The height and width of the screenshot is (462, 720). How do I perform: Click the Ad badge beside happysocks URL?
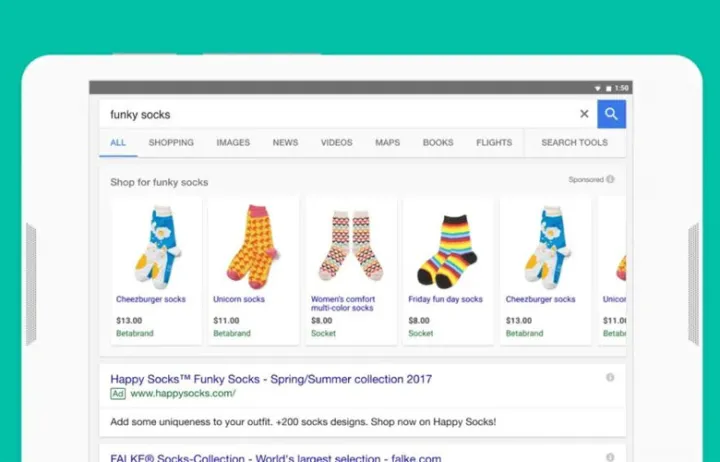tap(118, 394)
